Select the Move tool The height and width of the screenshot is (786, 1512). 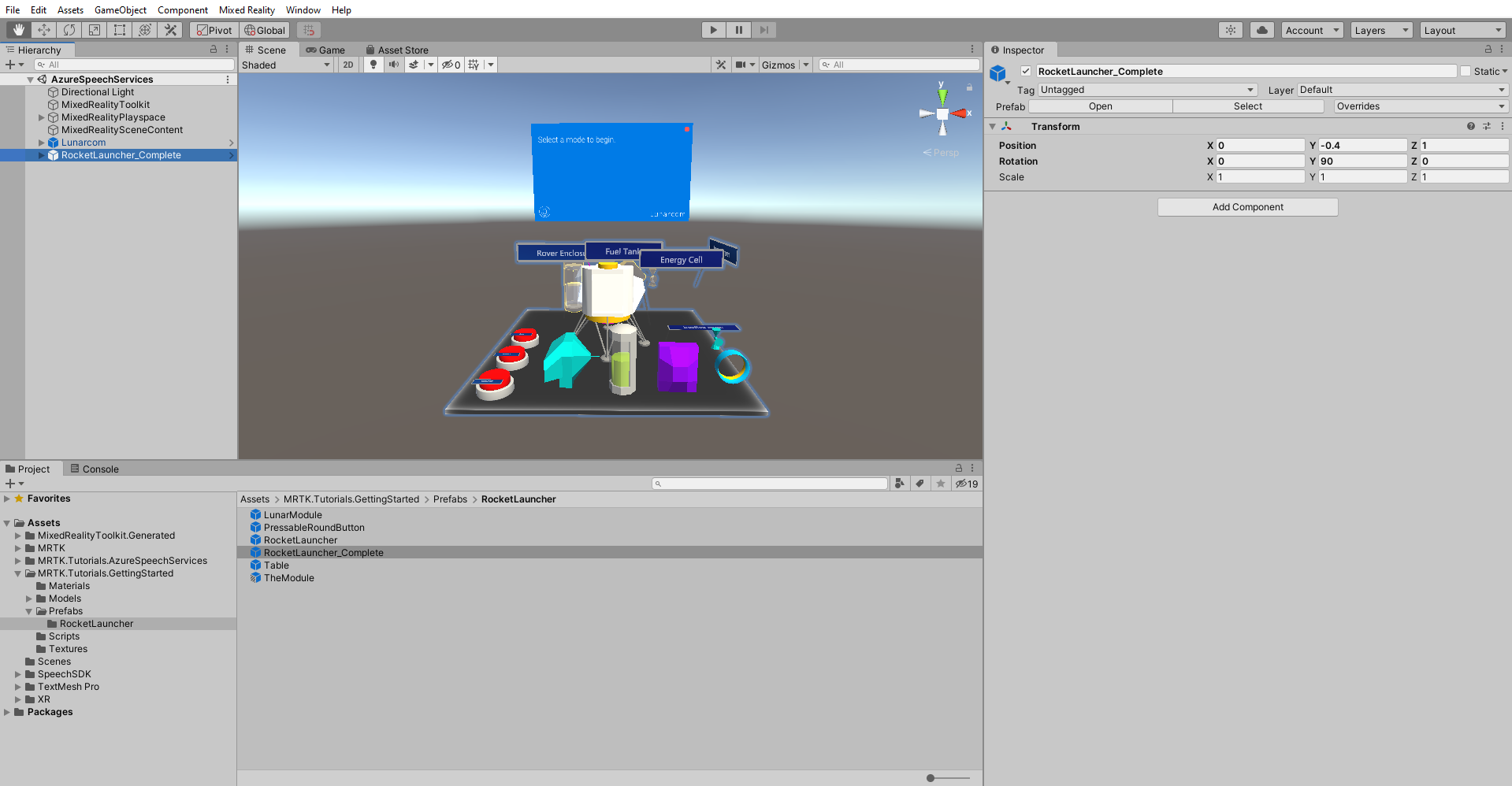44,30
